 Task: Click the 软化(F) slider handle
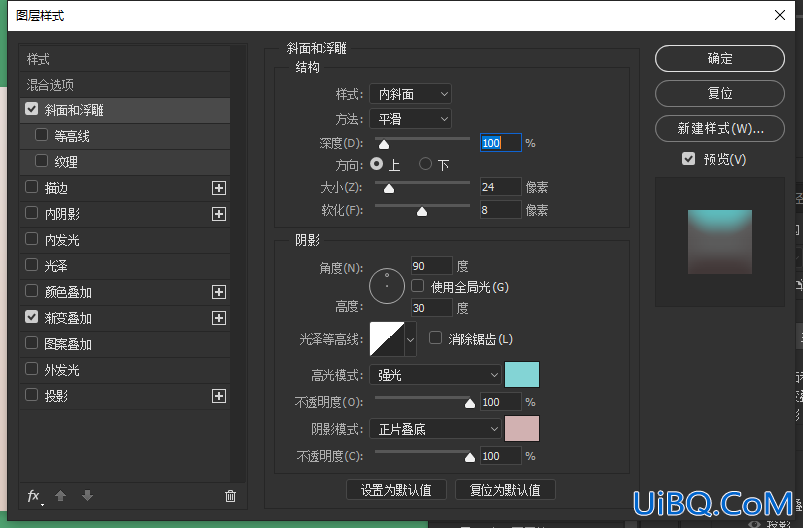421,211
